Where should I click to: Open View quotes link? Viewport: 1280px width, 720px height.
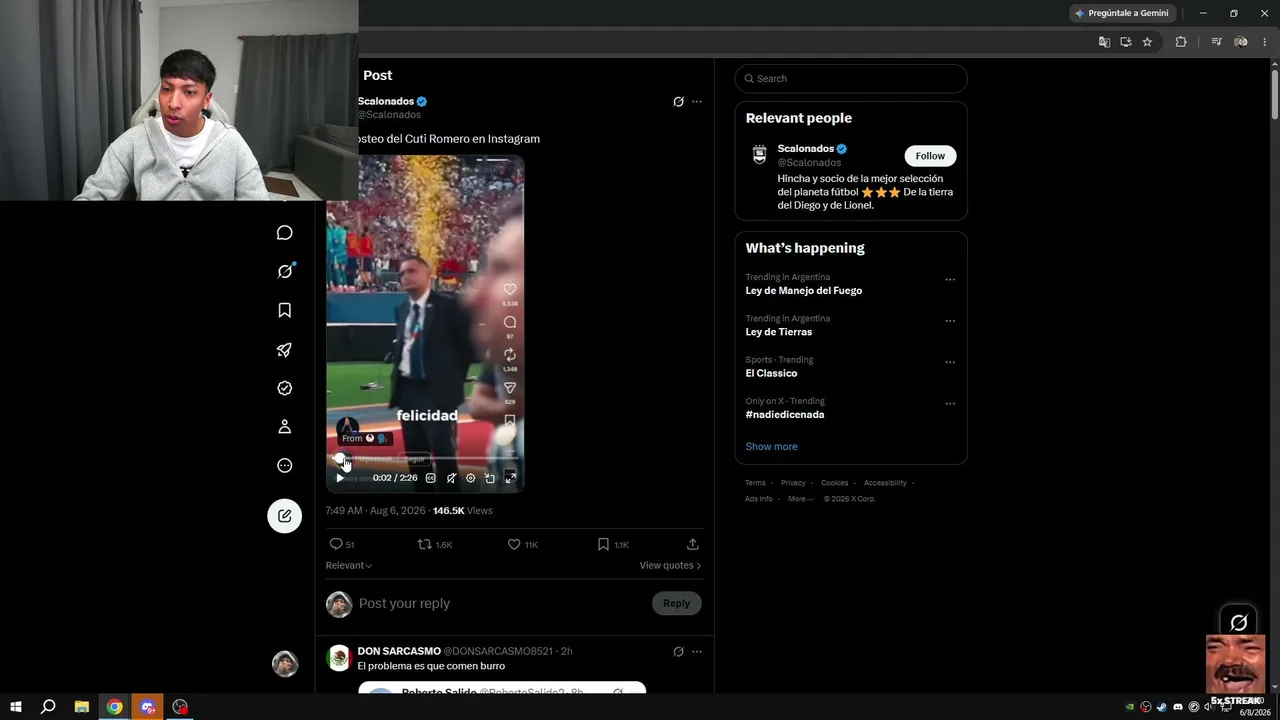670,566
